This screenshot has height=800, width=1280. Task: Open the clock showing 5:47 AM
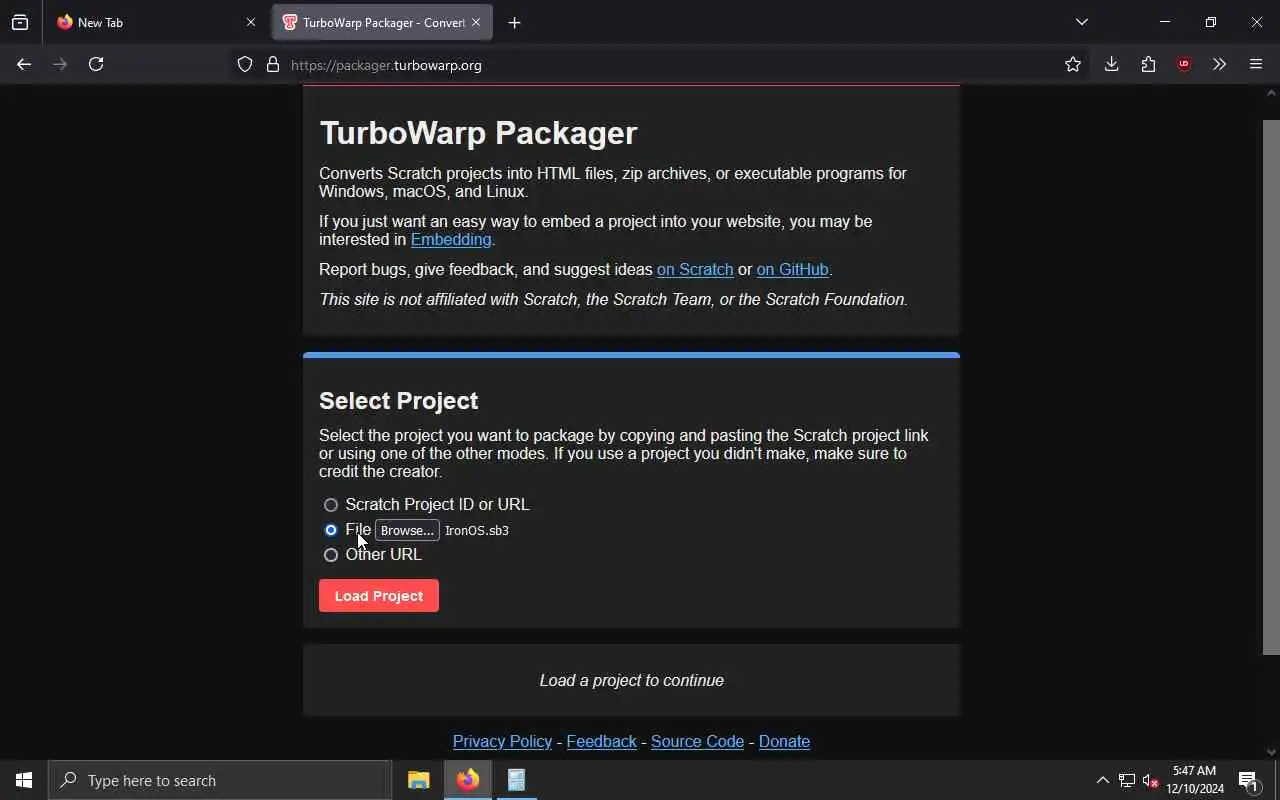[x=1195, y=780]
